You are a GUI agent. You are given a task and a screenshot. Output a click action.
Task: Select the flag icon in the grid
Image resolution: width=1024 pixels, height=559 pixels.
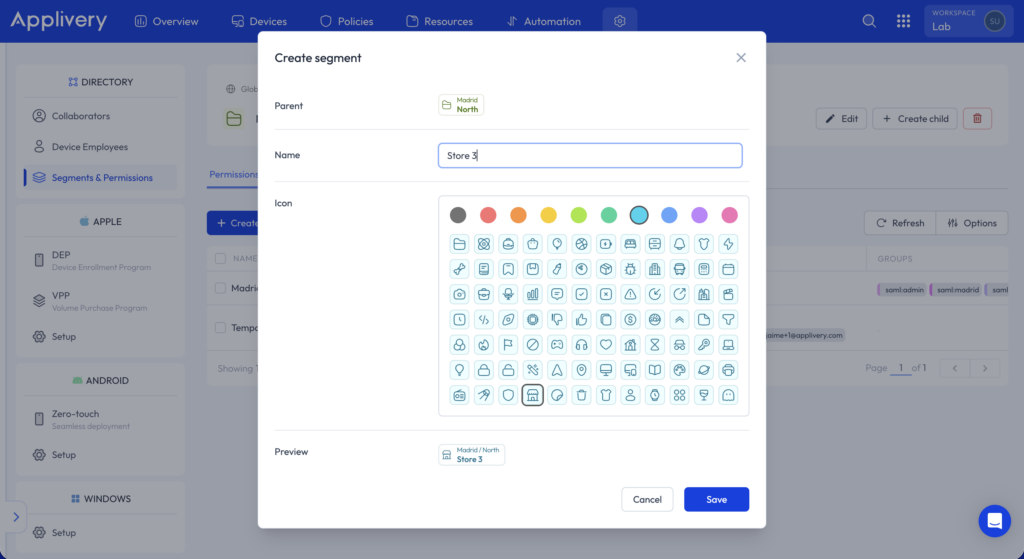point(508,345)
